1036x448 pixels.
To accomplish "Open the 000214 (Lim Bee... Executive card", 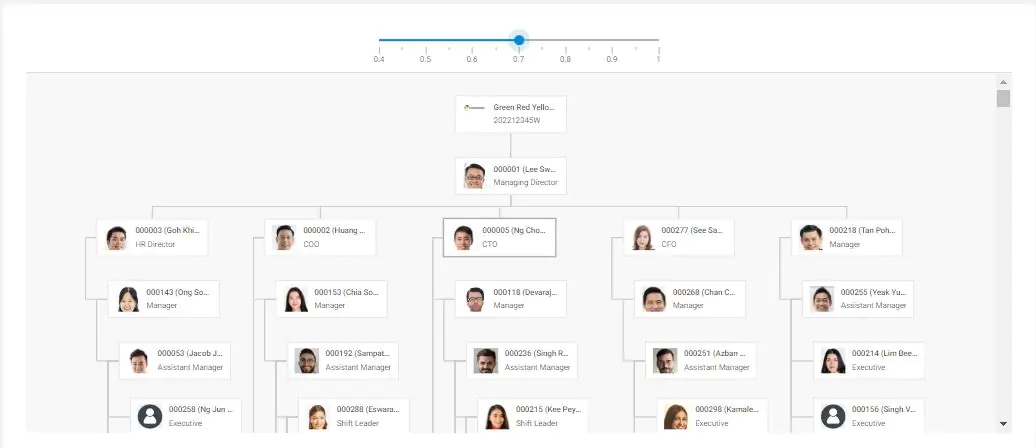I will point(869,361).
